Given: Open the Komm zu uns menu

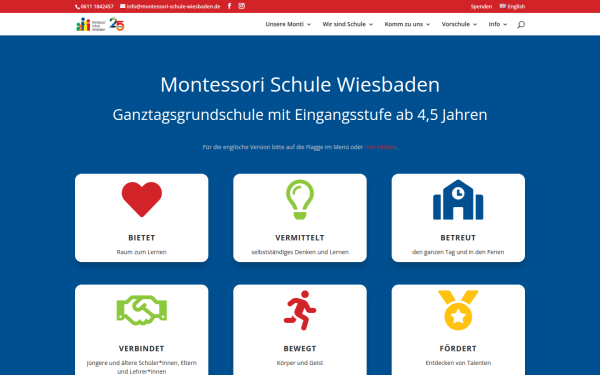Looking at the screenshot, I should click(x=404, y=24).
